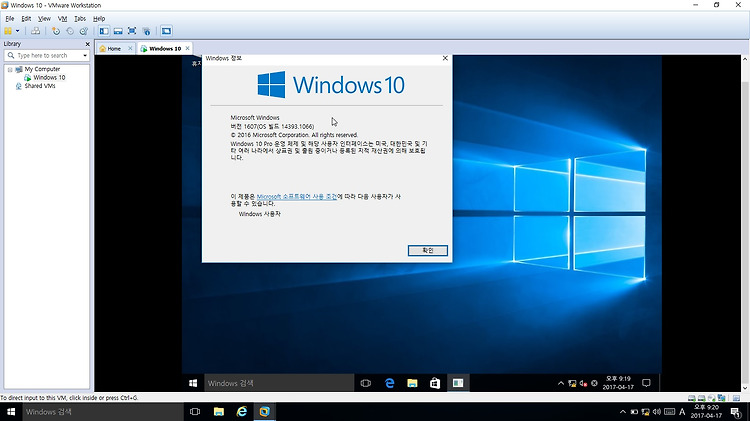The image size is (750, 421).
Task: Open the snapshot manager icon
Action: click(84, 31)
